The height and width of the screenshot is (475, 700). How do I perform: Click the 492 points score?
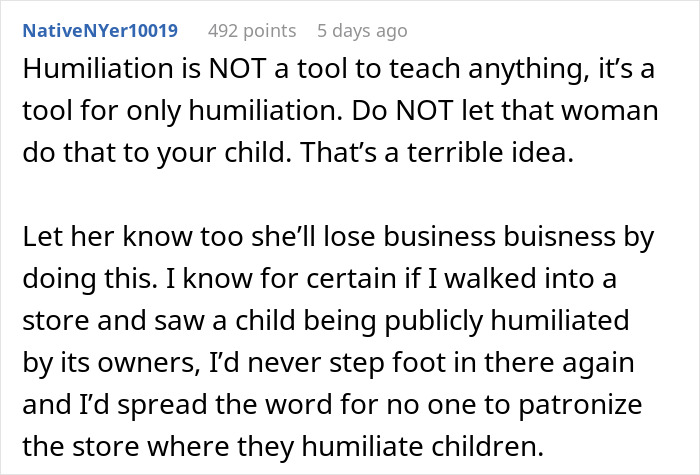[250, 31]
